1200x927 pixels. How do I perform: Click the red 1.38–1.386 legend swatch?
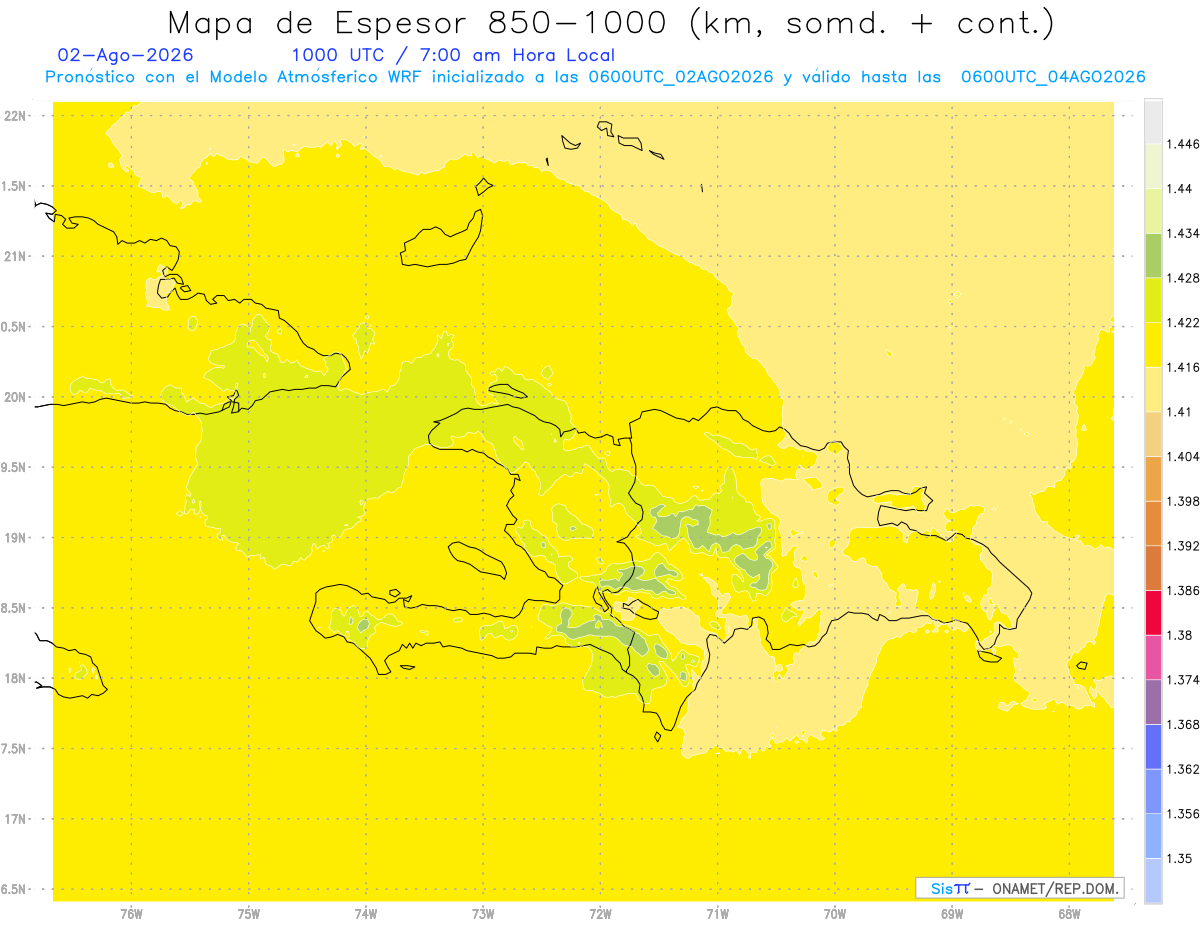coord(1153,612)
